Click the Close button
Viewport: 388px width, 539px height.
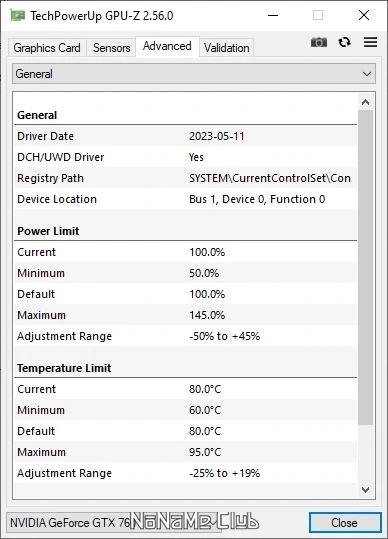coord(344,522)
